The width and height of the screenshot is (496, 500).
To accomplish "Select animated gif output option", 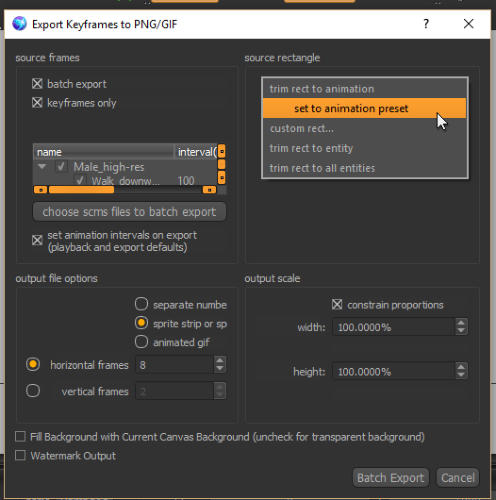I will 141,342.
